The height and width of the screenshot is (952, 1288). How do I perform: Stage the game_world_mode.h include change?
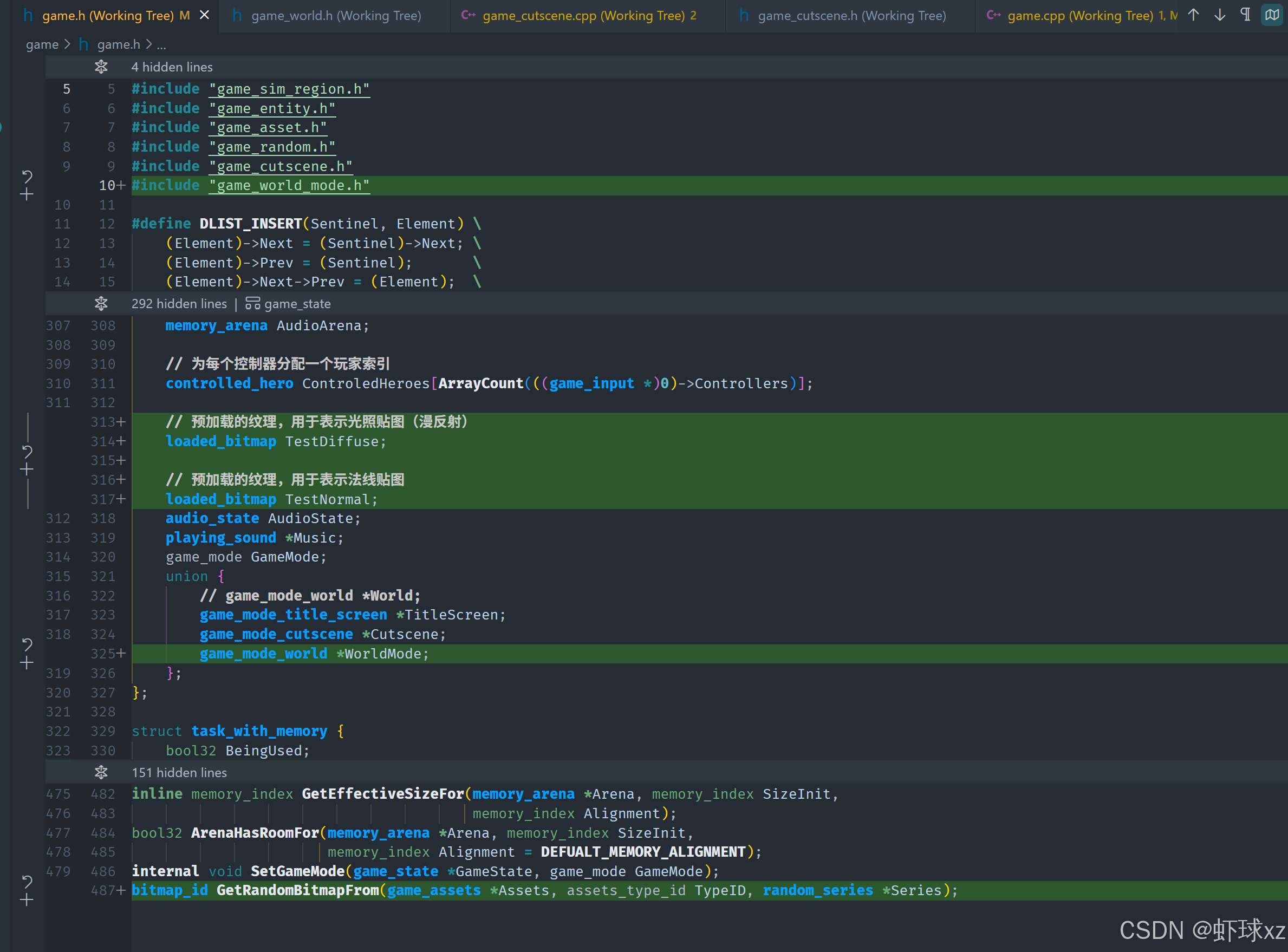(27, 195)
